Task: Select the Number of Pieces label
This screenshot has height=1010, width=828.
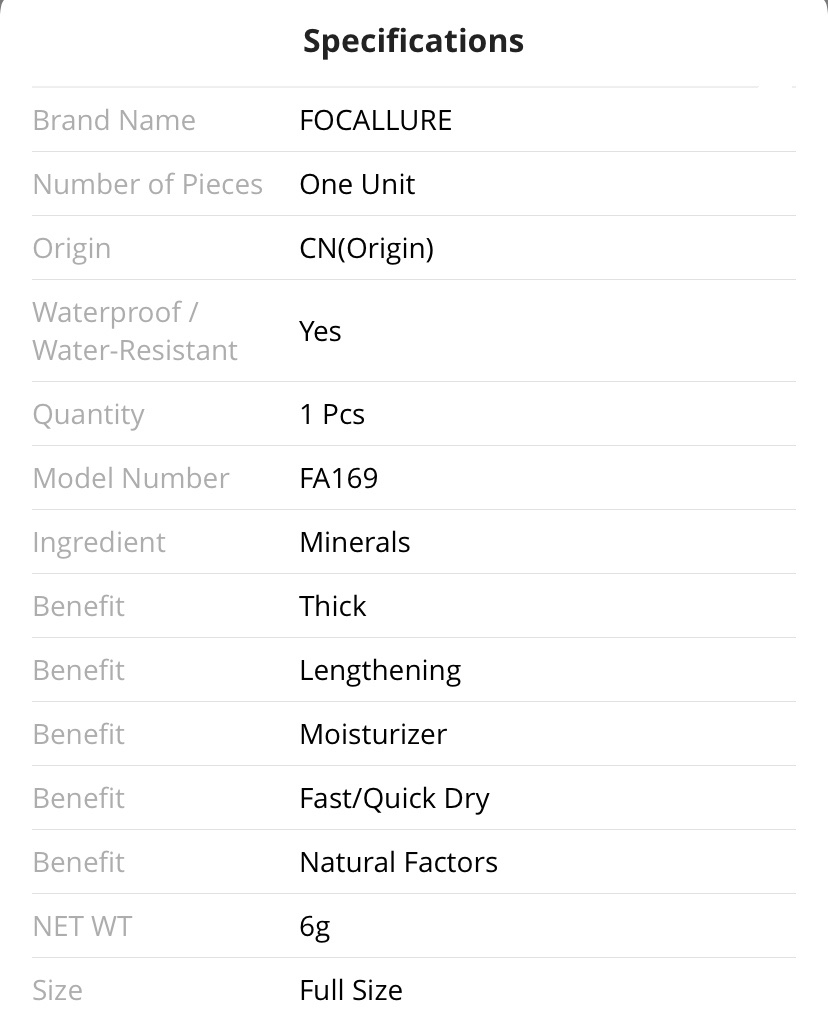Action: (148, 184)
